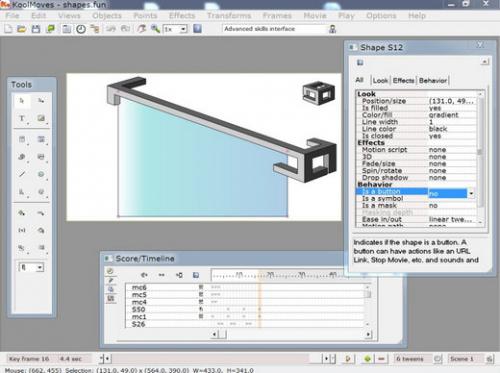500x373 pixels.
Task: Click the Open file folder icon
Action: pos(22,29)
